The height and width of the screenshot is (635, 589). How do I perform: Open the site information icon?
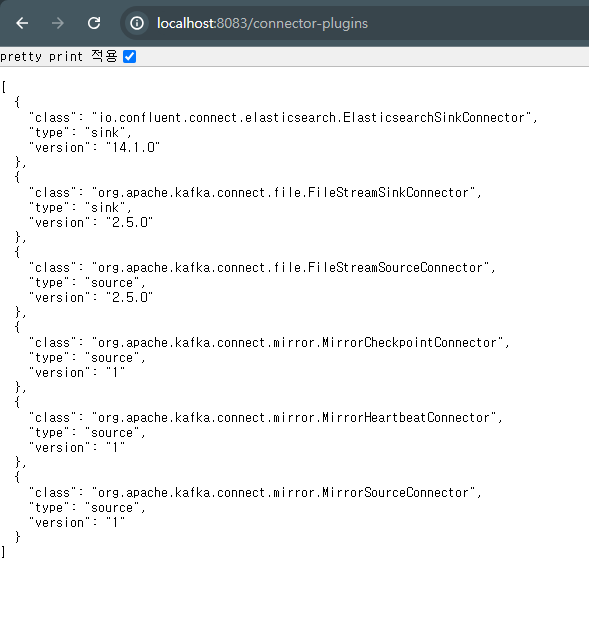click(137, 23)
